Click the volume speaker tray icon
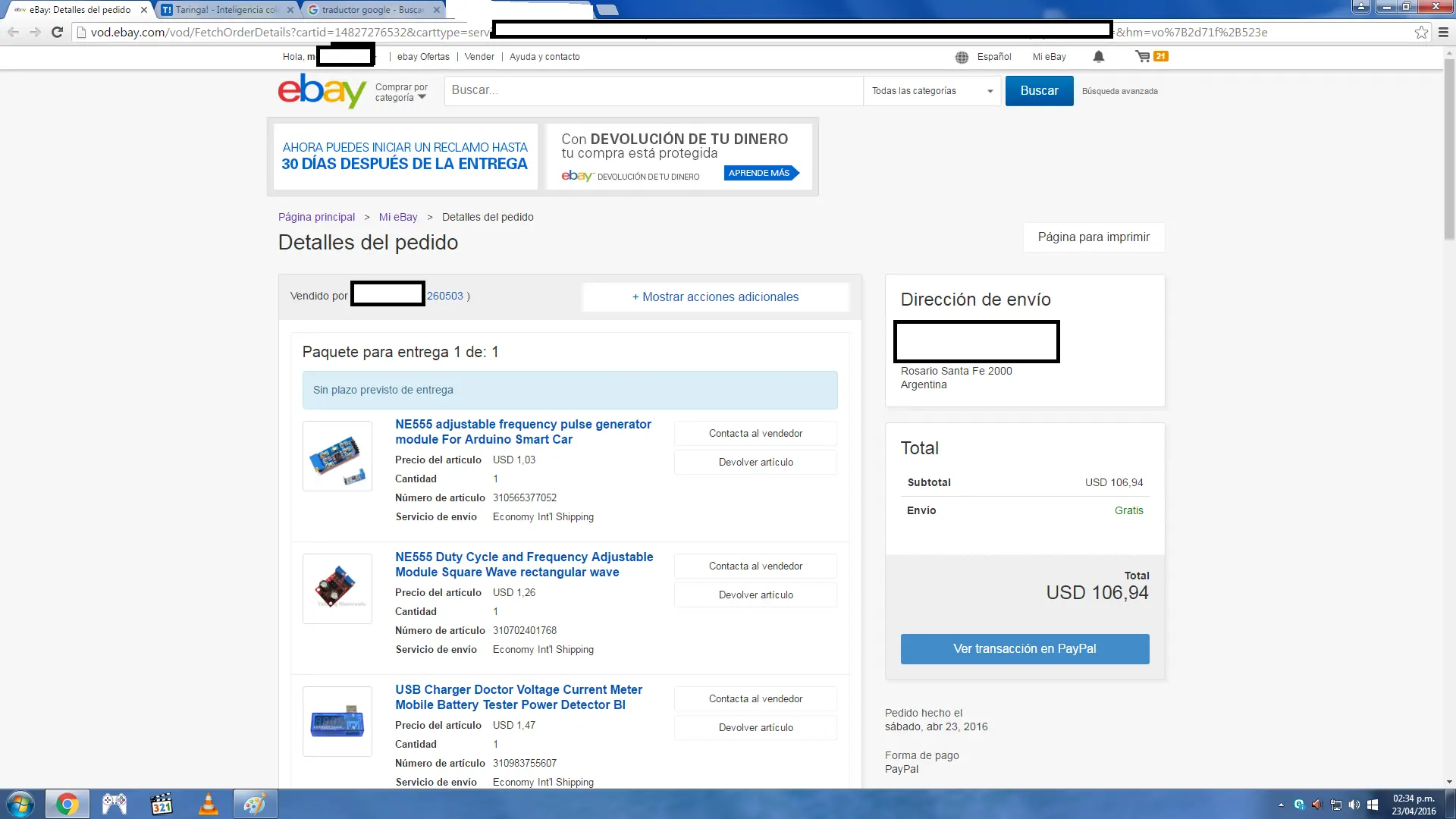1456x819 pixels. click(1354, 805)
